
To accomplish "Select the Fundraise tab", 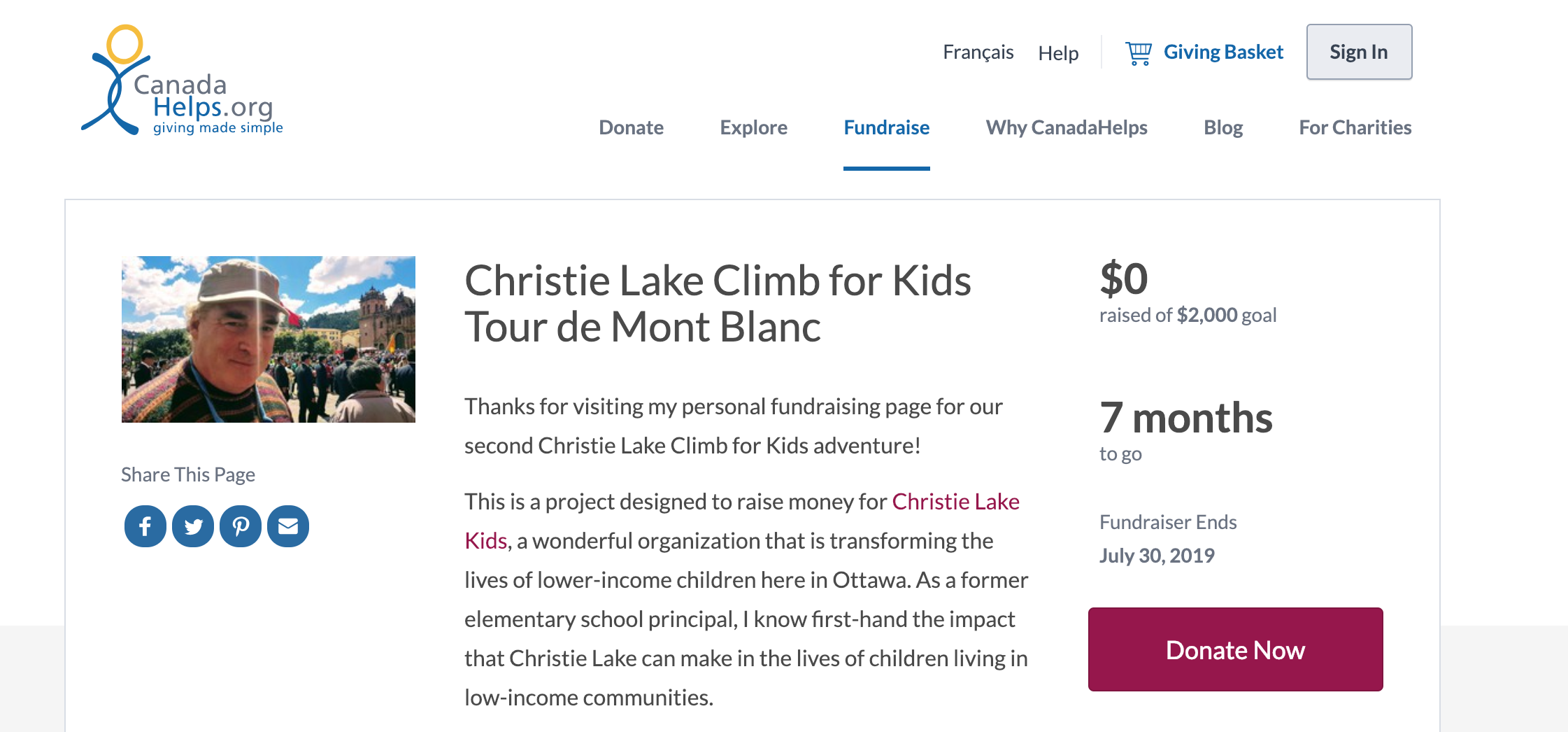I will [886, 127].
